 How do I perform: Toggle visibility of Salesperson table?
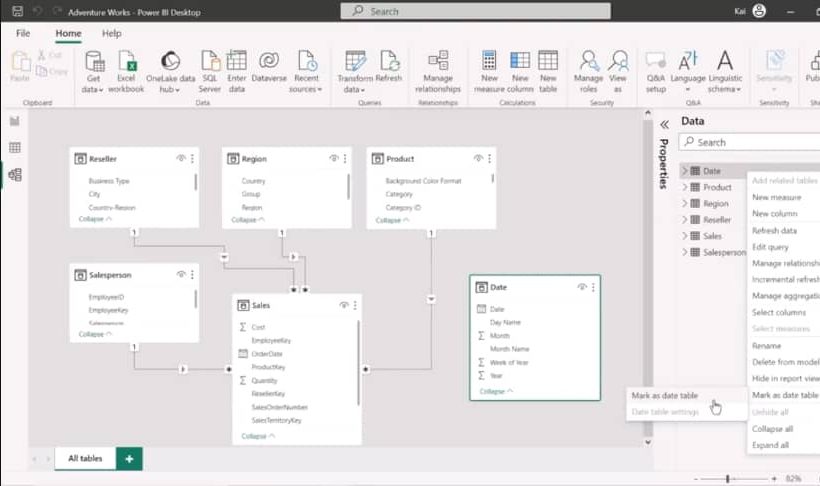click(x=181, y=274)
